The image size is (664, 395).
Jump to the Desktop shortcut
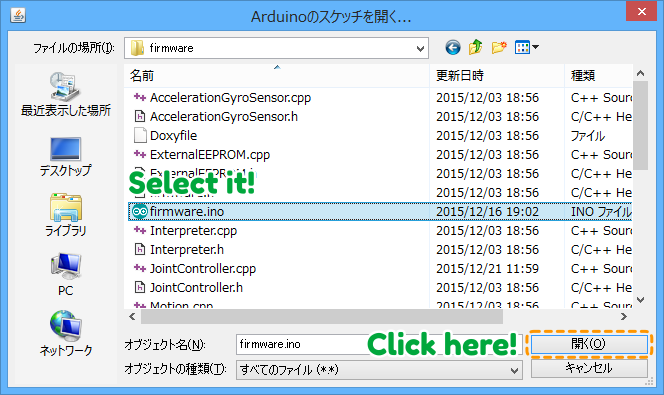pos(66,157)
